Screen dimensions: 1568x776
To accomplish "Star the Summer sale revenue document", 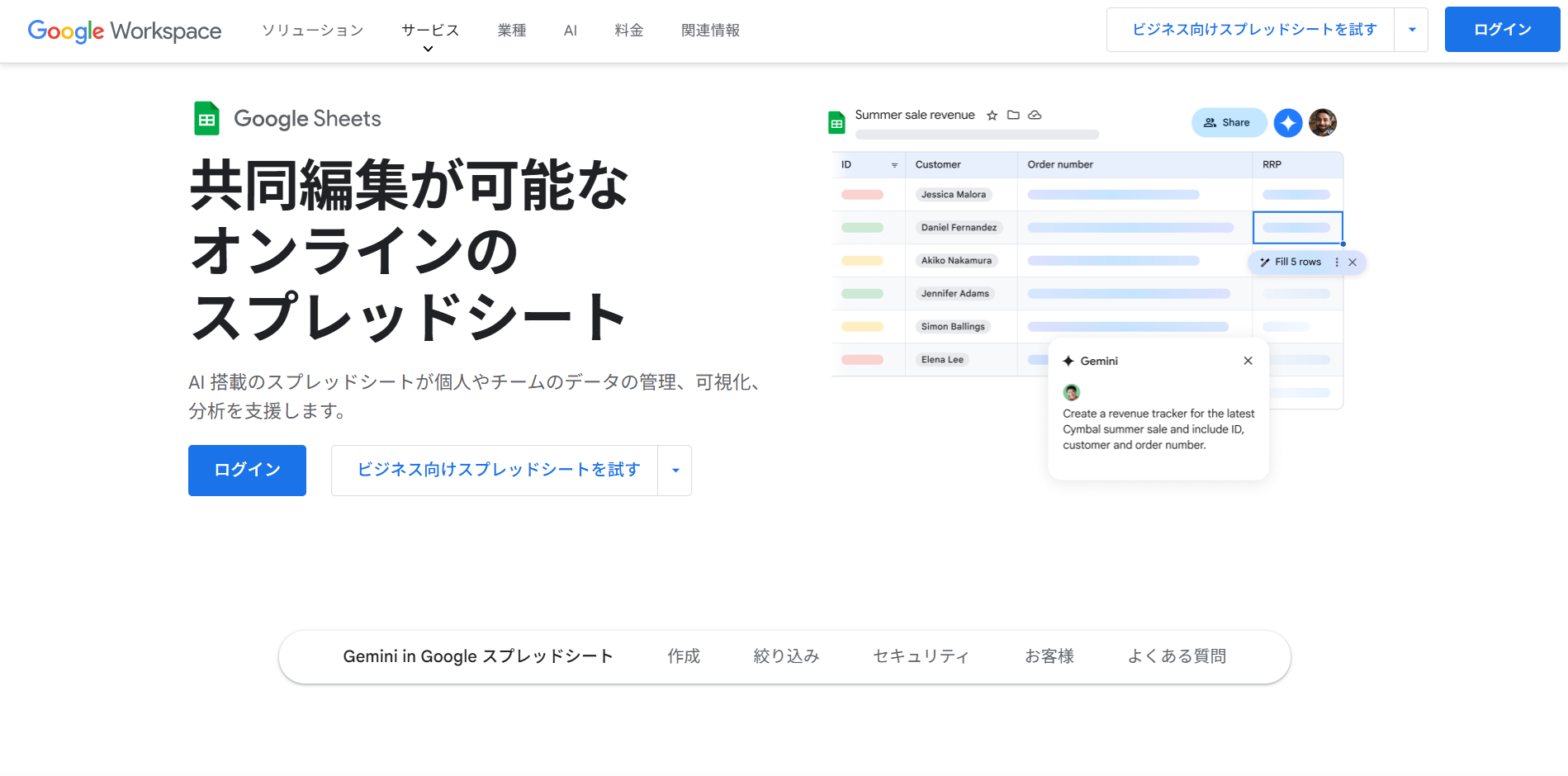I will point(992,116).
